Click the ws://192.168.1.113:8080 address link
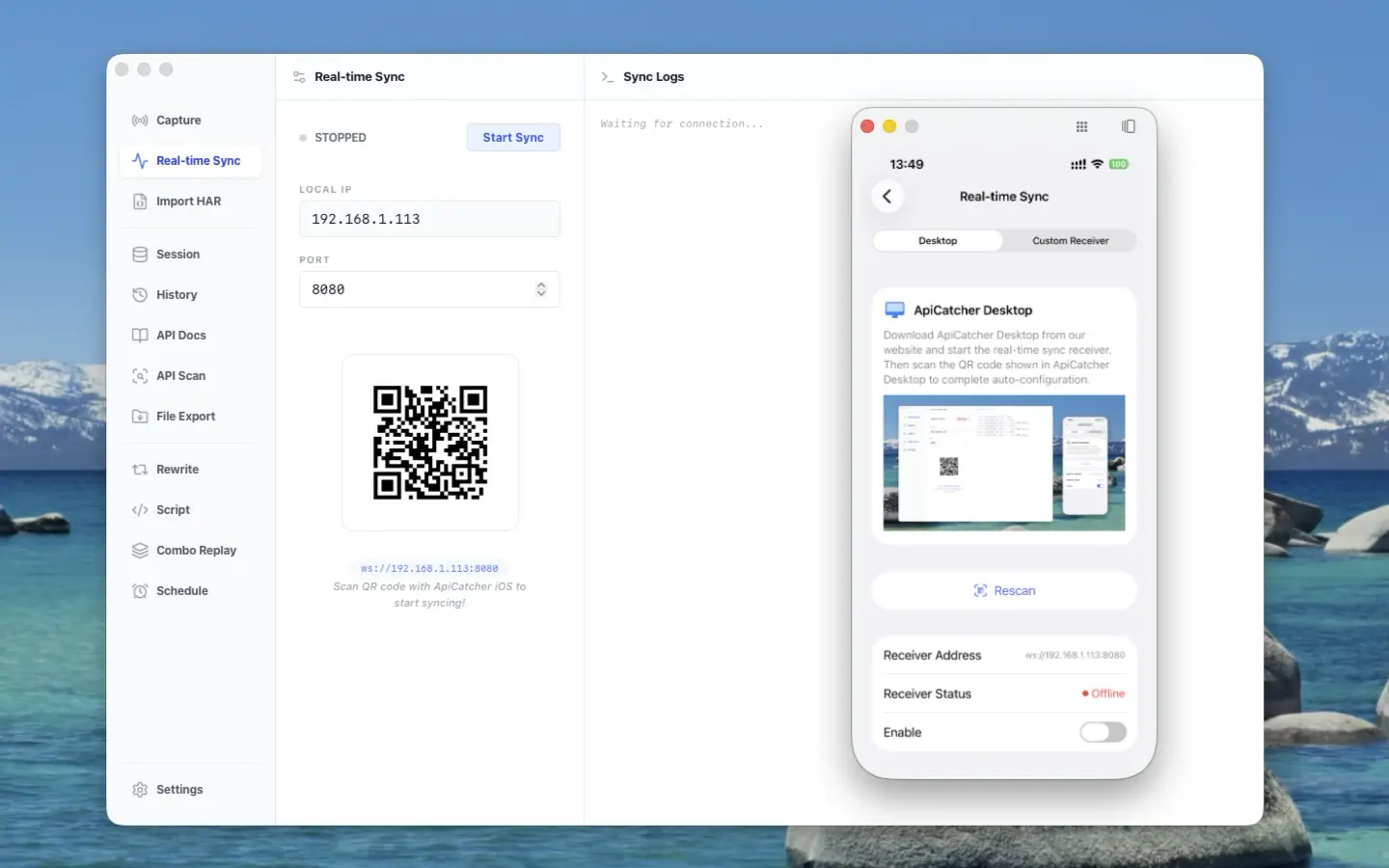This screenshot has width=1389, height=868. point(429,569)
